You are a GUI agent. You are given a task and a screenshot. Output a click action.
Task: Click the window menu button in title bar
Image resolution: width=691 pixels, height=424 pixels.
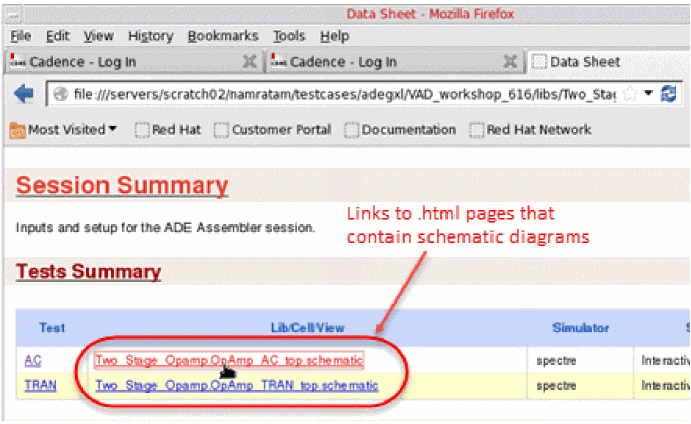click(x=14, y=16)
